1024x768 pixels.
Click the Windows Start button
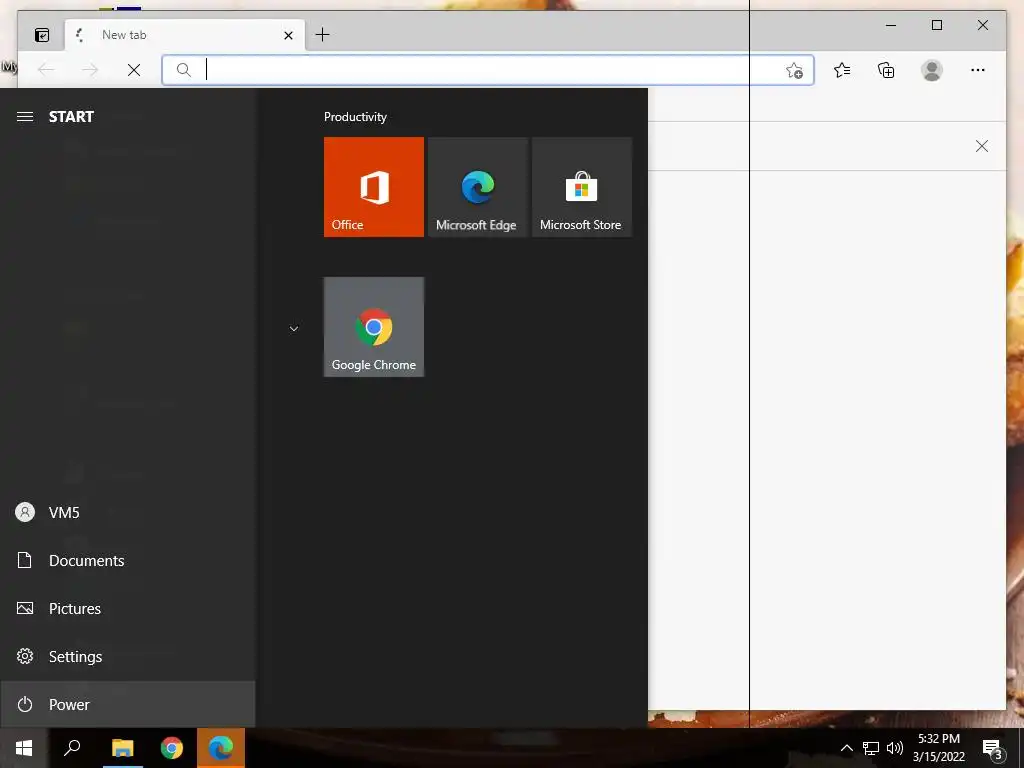(24, 748)
